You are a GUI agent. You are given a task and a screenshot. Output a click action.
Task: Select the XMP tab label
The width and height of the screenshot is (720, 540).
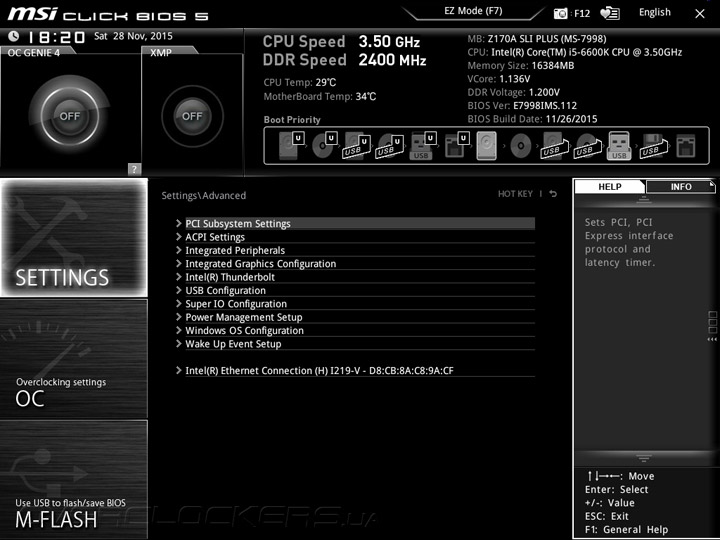pos(161,52)
